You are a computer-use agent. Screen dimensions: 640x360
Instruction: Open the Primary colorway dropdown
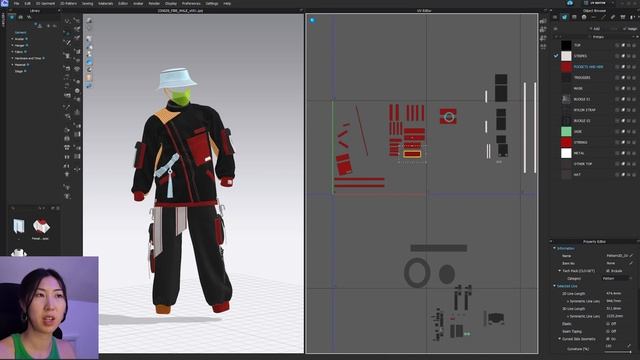(x=598, y=37)
